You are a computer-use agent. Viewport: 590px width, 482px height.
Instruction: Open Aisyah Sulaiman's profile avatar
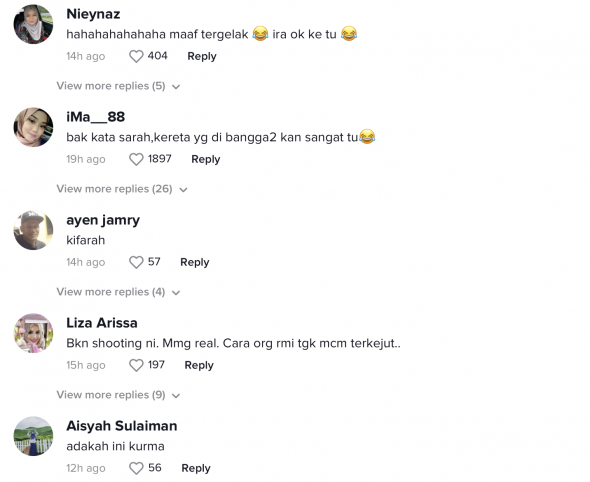click(33, 436)
